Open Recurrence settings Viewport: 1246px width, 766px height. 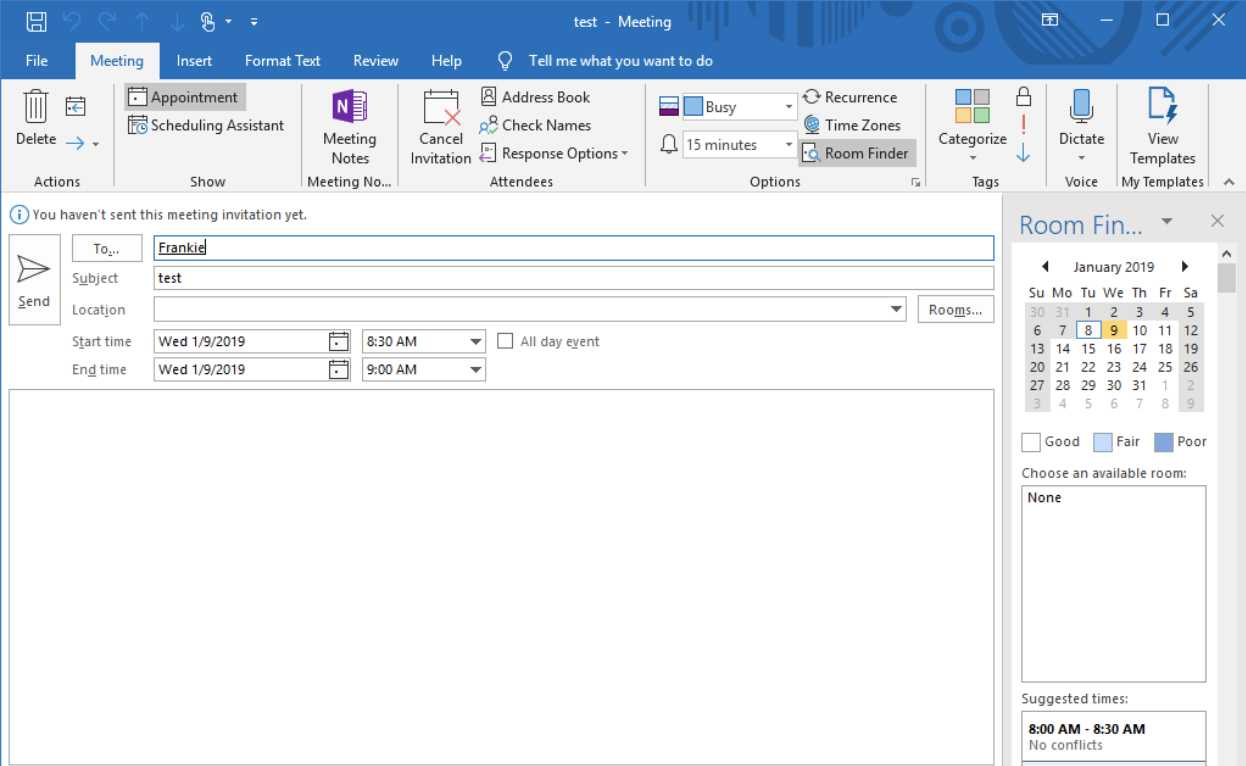click(850, 97)
